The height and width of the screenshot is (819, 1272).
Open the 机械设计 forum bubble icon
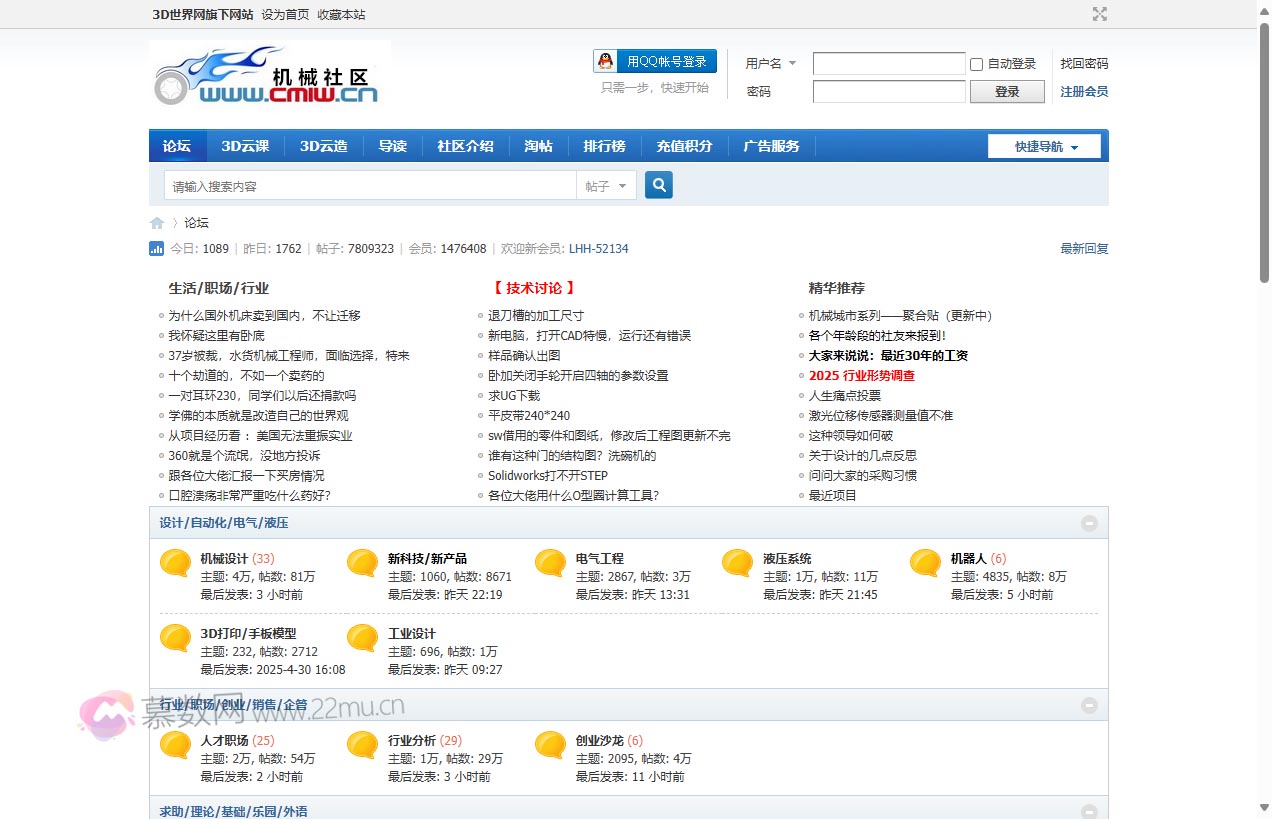pos(176,564)
